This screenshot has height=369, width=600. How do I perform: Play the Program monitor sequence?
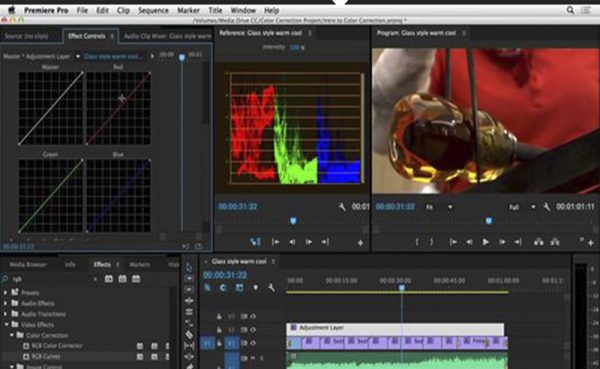point(485,242)
